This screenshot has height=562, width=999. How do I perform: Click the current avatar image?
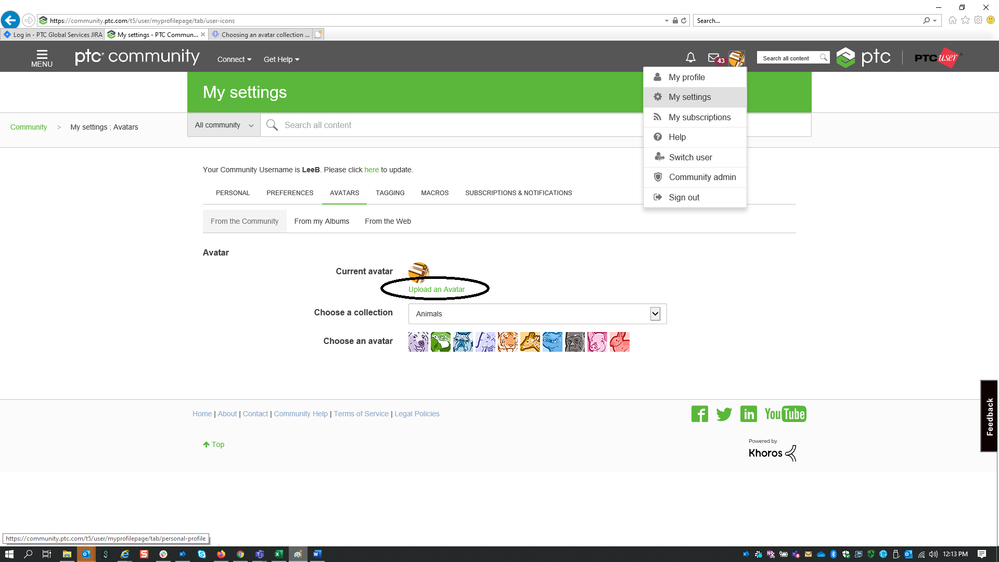point(419,271)
